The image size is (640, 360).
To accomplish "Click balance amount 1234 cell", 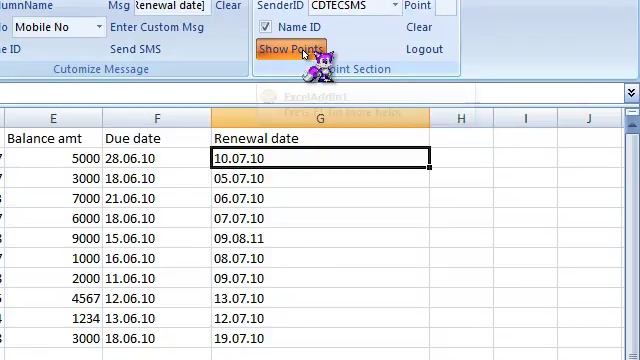I will [53, 318].
